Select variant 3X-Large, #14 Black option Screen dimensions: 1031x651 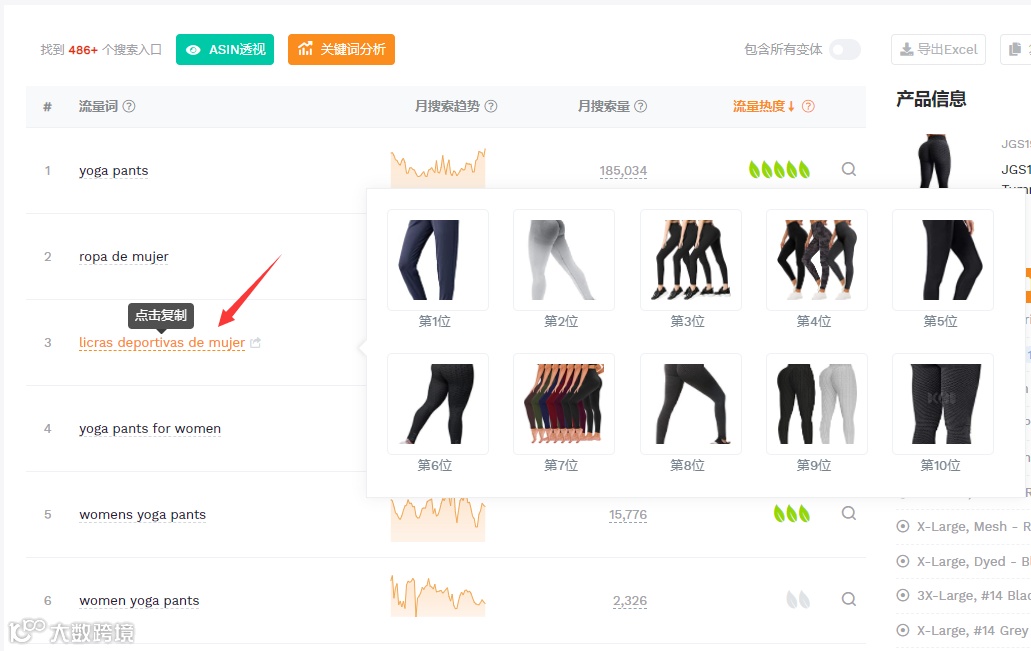[903, 595]
